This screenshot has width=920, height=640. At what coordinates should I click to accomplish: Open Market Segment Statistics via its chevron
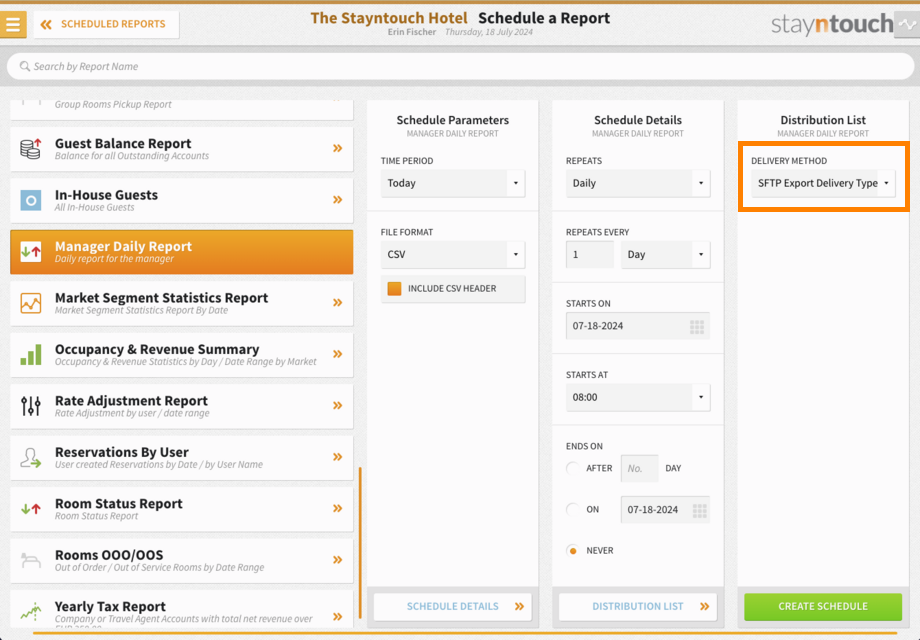[x=337, y=303]
